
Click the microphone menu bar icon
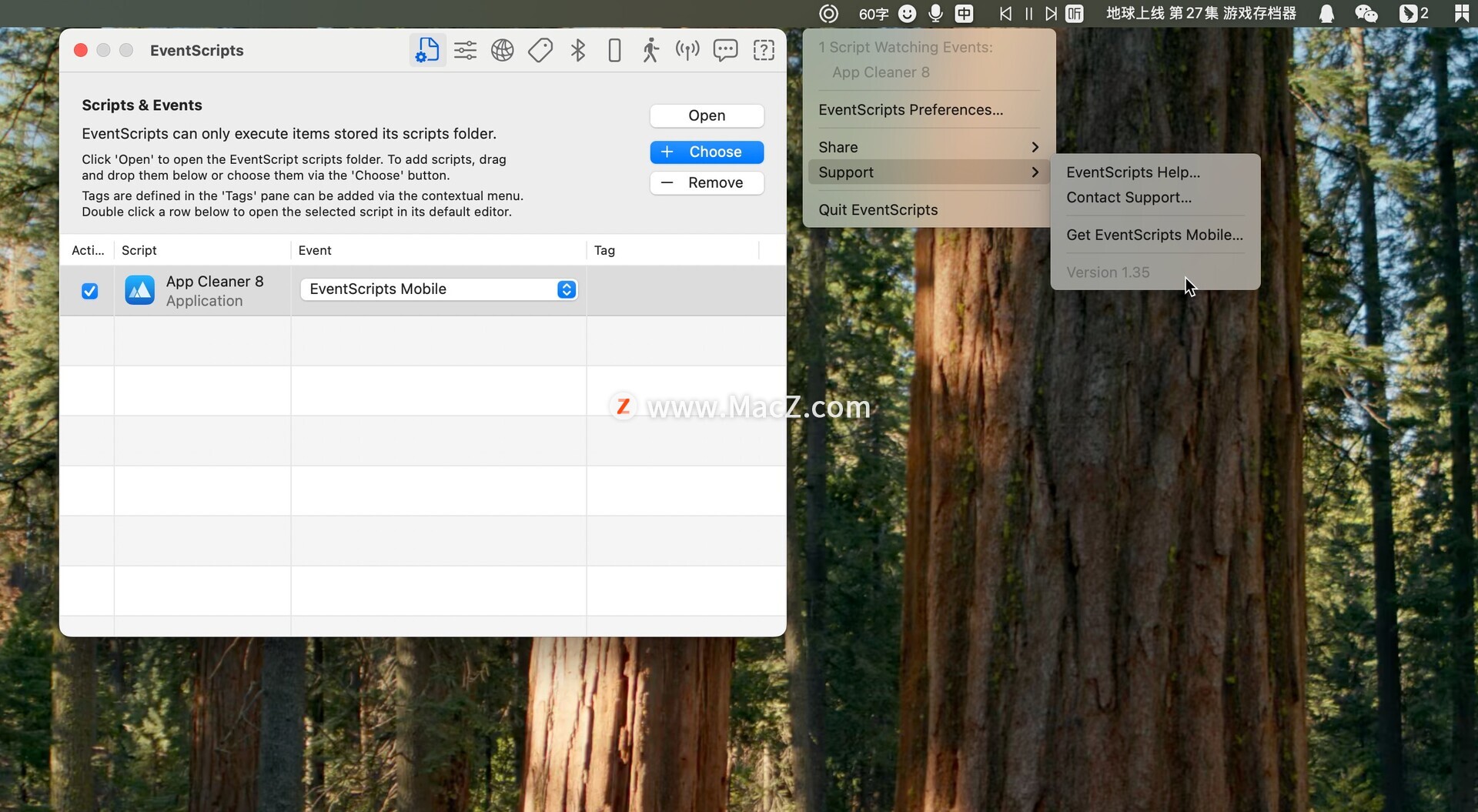pos(935,13)
